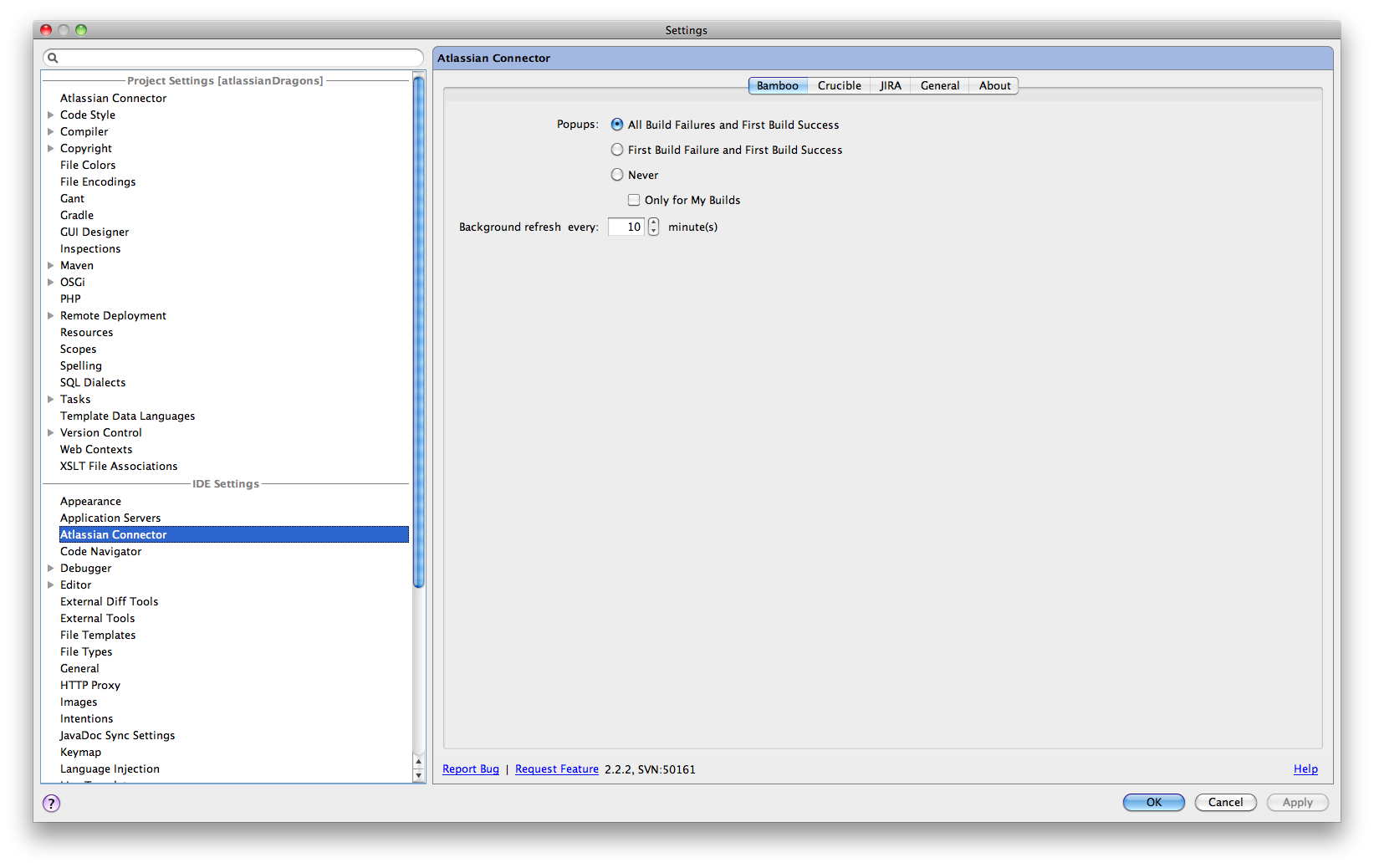
Task: Select First Build Failure radio option
Action: click(x=617, y=150)
